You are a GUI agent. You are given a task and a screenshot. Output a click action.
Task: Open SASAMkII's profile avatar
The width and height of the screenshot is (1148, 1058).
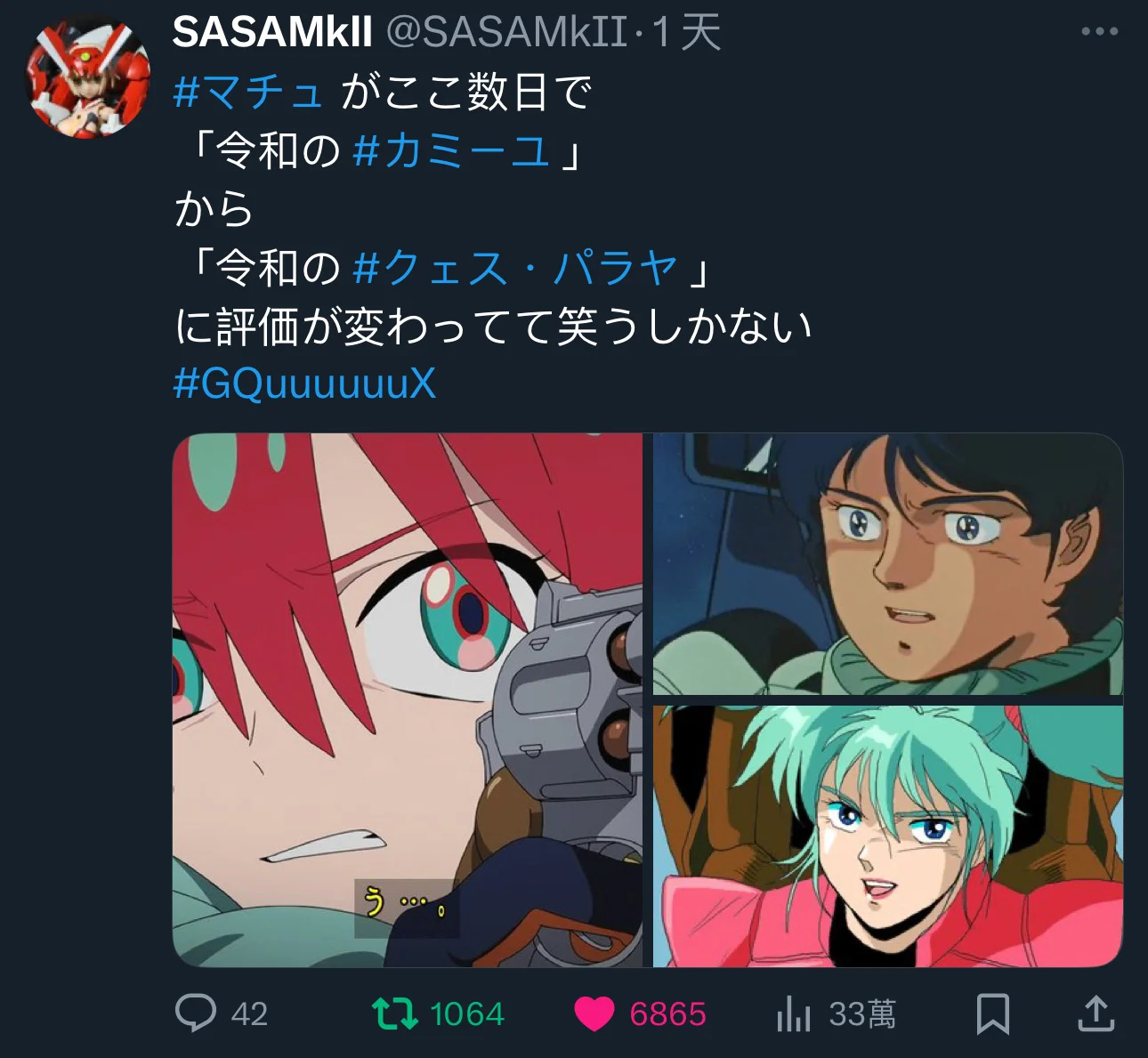pos(87,77)
